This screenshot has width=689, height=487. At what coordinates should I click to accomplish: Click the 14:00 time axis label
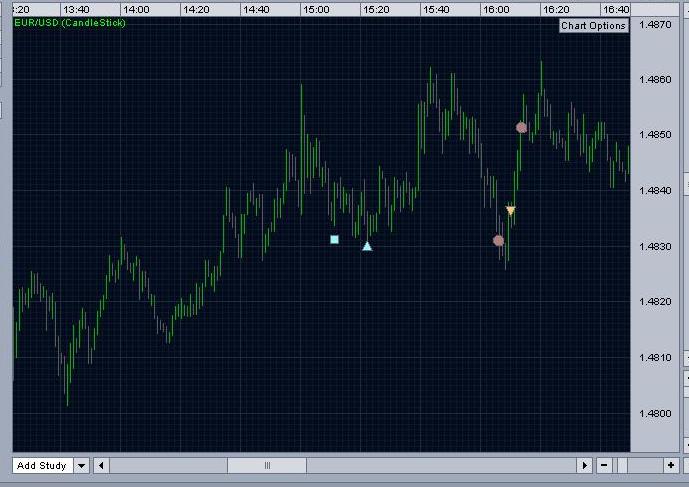tap(136, 9)
